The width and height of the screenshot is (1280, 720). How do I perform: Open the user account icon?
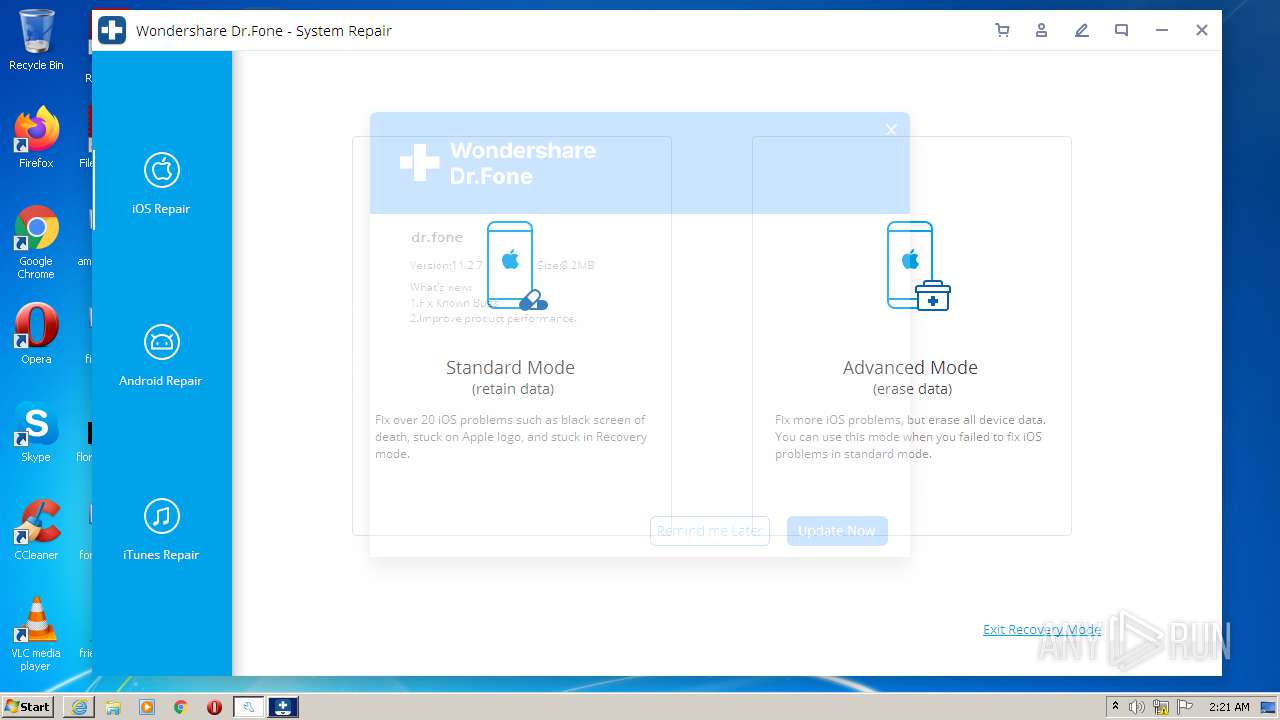click(x=1041, y=30)
